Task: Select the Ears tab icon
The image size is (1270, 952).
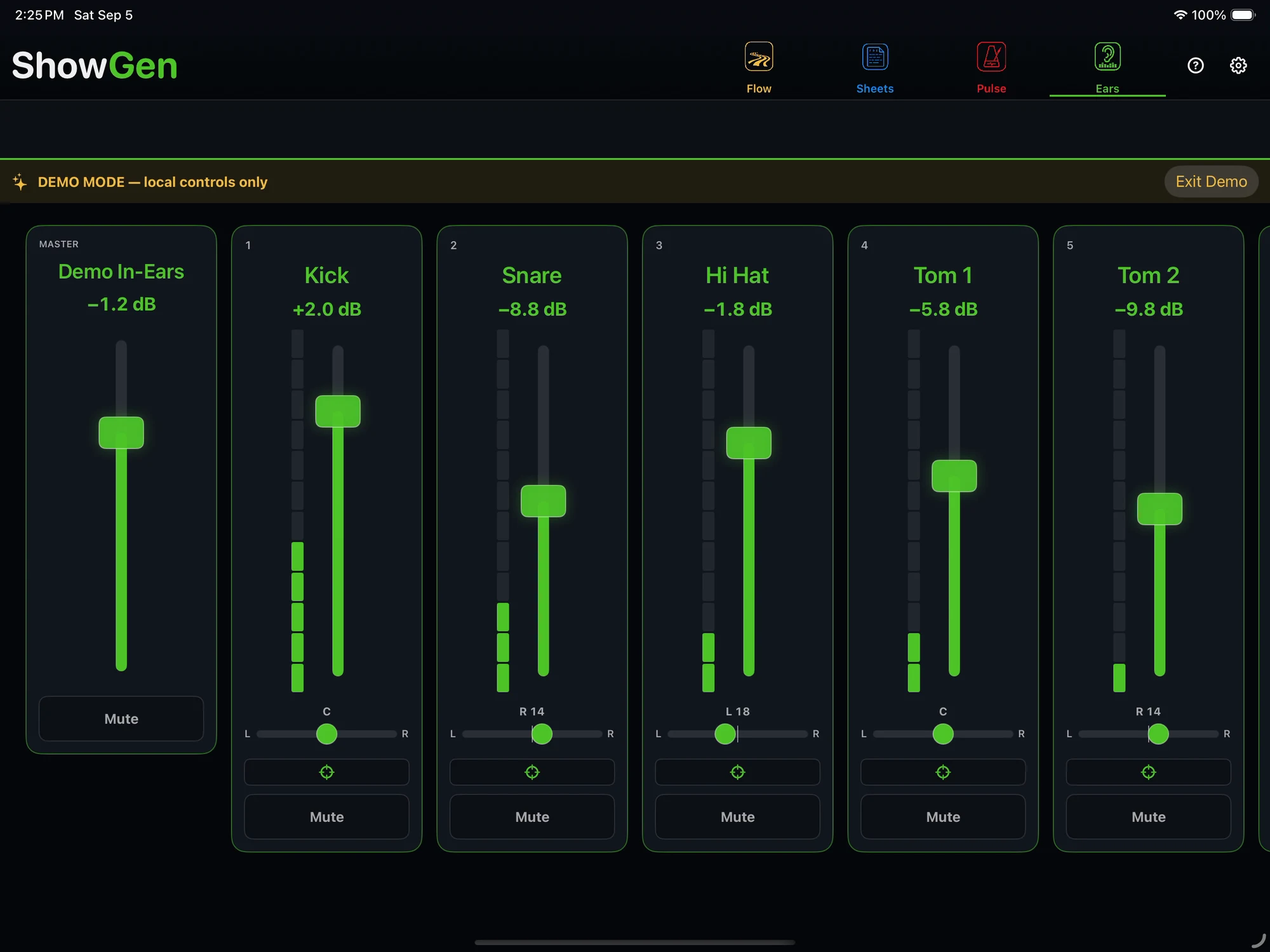Action: coord(1107,56)
